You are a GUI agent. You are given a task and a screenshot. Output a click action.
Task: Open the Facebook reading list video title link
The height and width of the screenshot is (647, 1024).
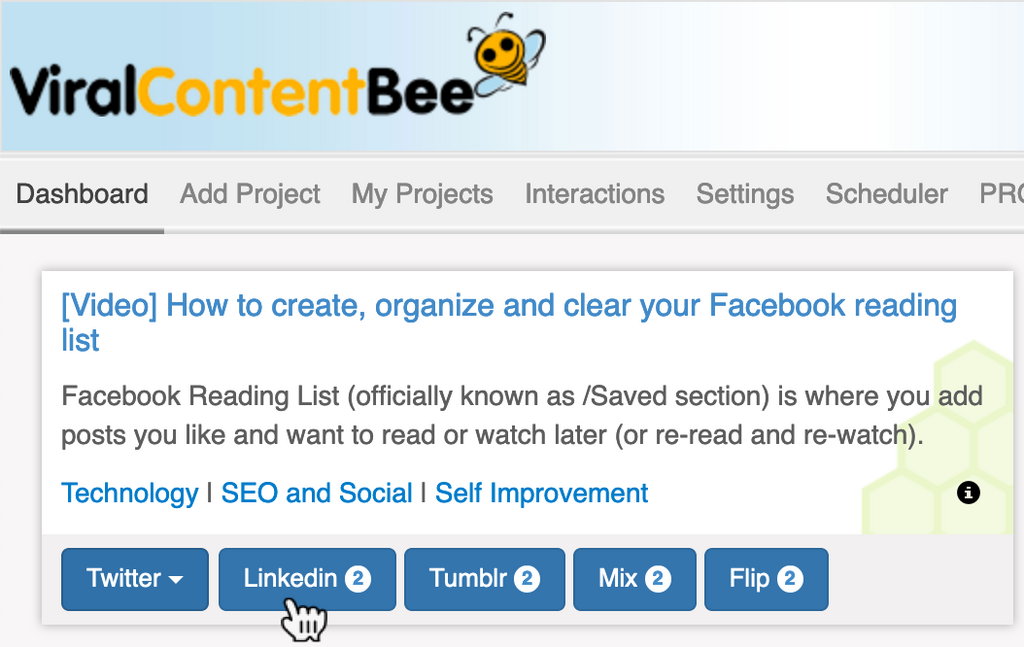click(x=508, y=306)
